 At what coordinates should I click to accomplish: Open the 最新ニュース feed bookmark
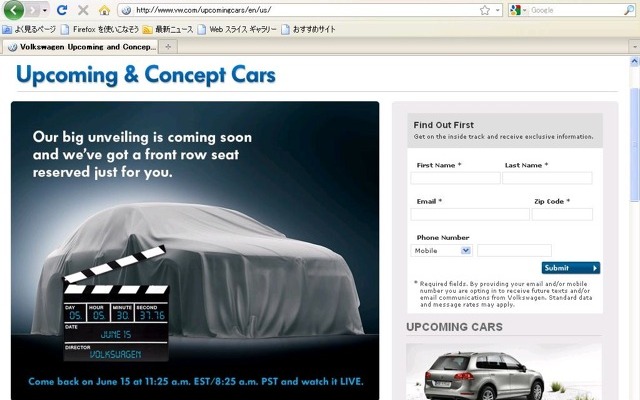(168, 29)
